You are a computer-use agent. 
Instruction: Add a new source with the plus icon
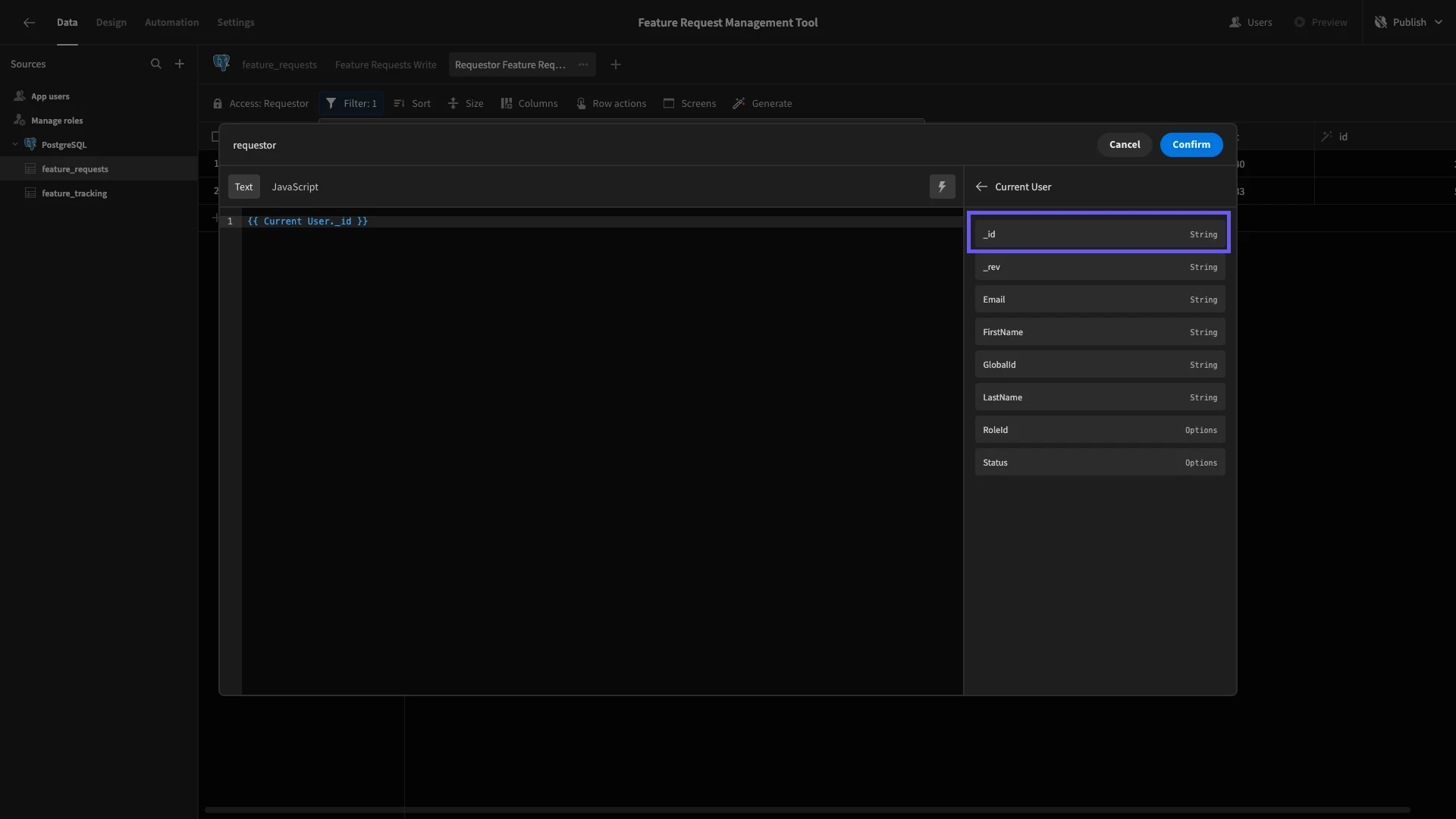tap(180, 64)
